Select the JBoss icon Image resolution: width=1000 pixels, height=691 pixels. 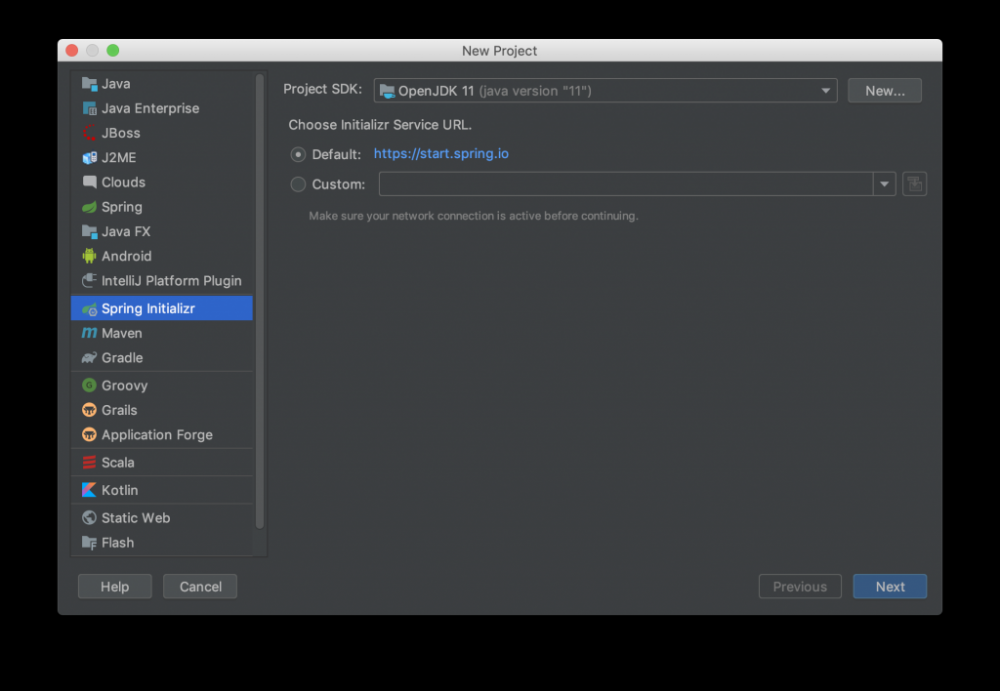pyautogui.click(x=90, y=133)
